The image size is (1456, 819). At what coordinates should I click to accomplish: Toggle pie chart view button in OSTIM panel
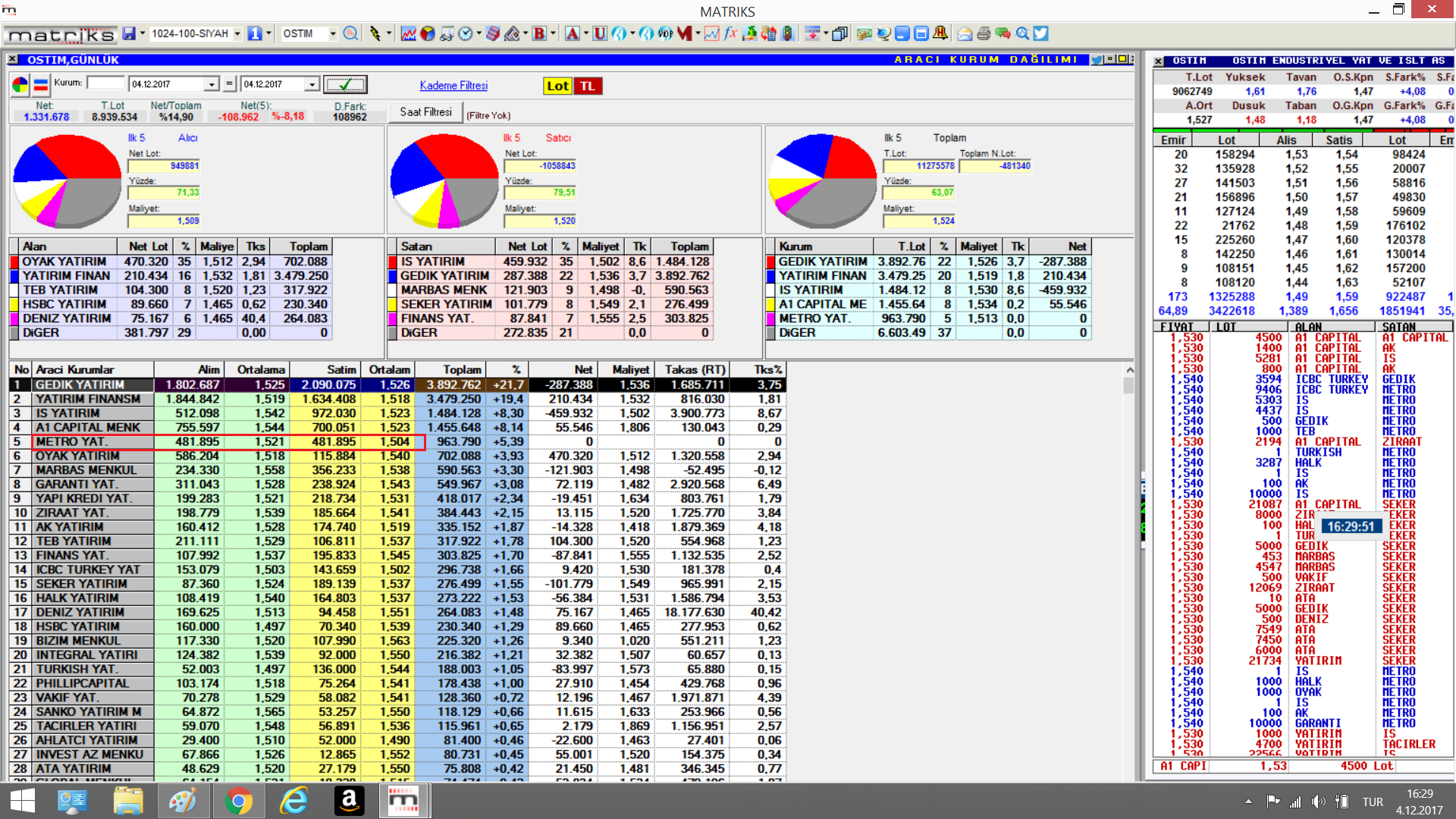point(20,85)
